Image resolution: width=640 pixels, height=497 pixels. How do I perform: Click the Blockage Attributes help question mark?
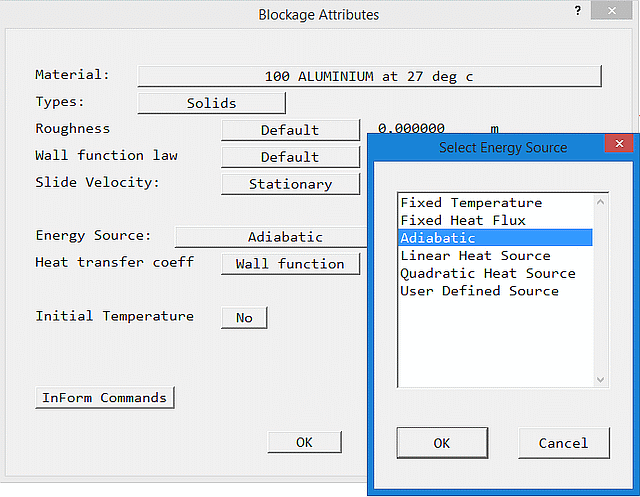(x=578, y=10)
